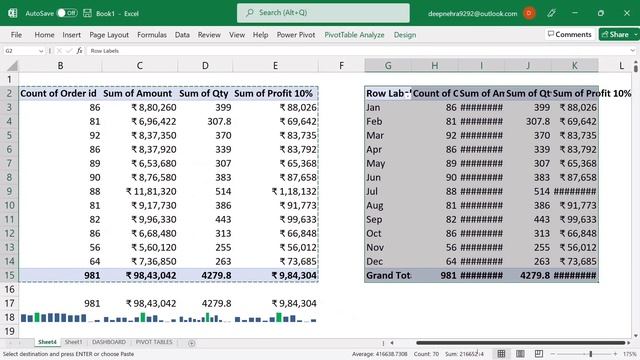Switch to Normal view icon
The width and height of the screenshot is (640, 360).
501,353
